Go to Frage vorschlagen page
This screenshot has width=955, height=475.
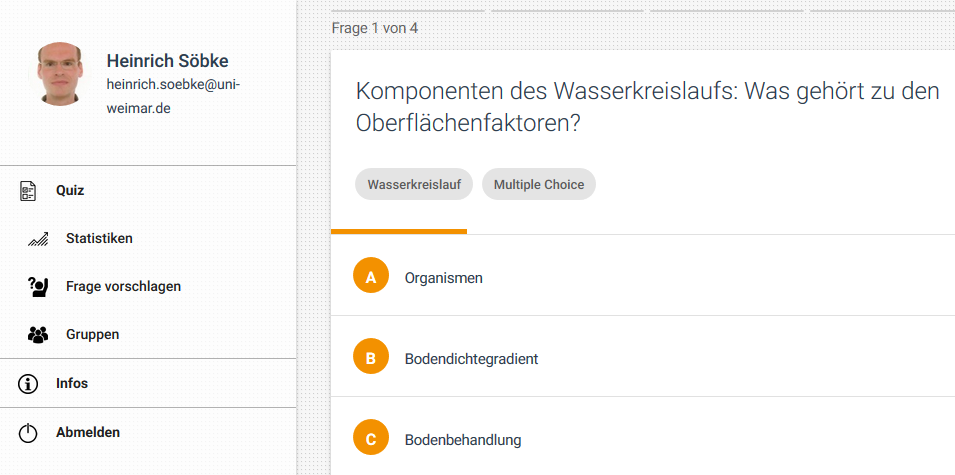[123, 287]
